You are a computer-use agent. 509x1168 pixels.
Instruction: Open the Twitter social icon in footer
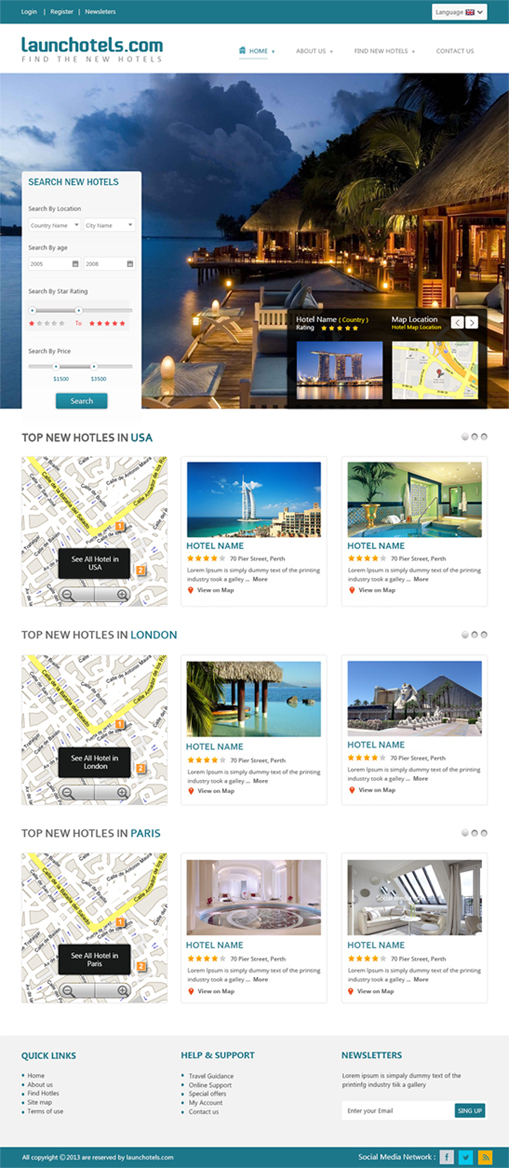coord(466,1157)
